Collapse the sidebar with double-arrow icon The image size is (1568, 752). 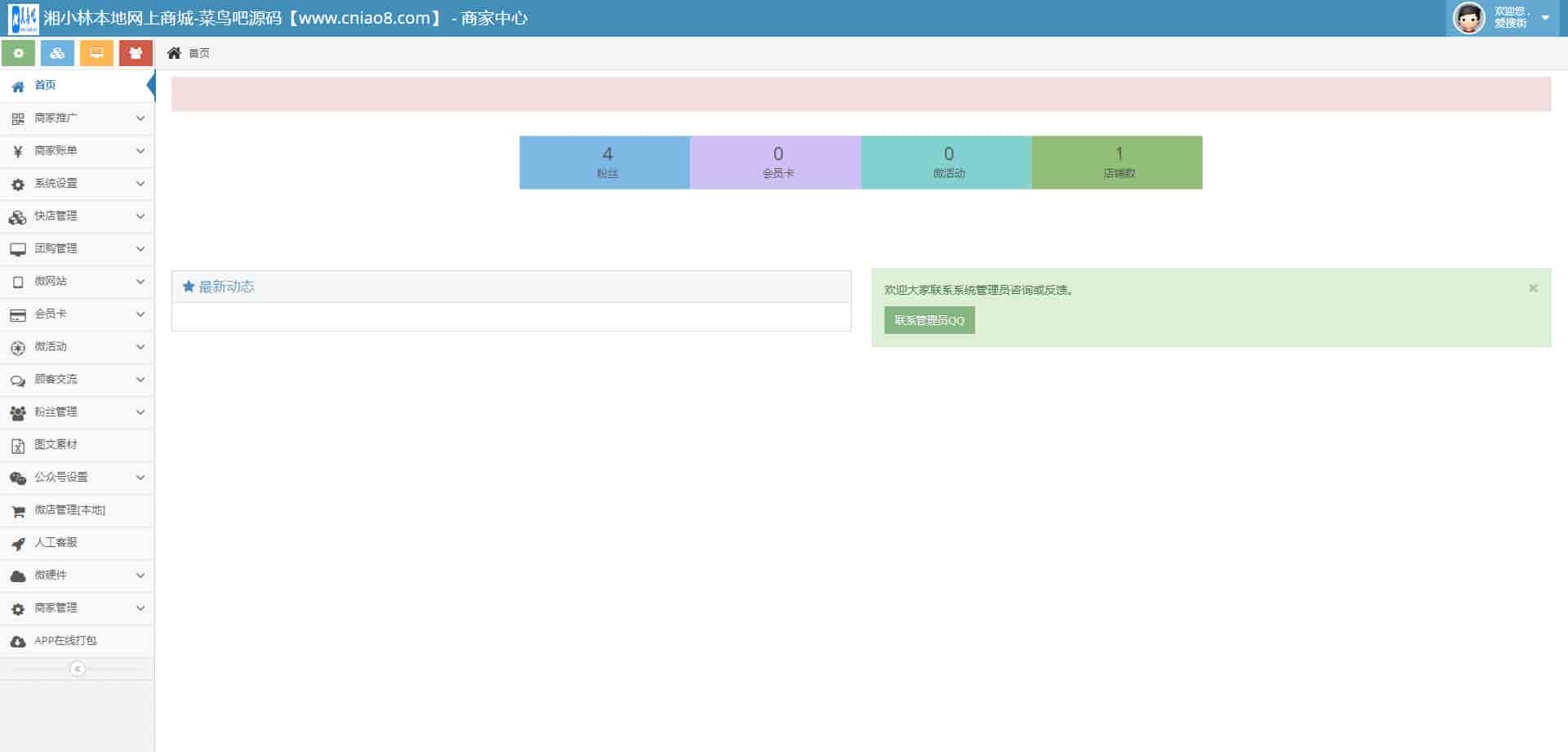click(x=78, y=669)
